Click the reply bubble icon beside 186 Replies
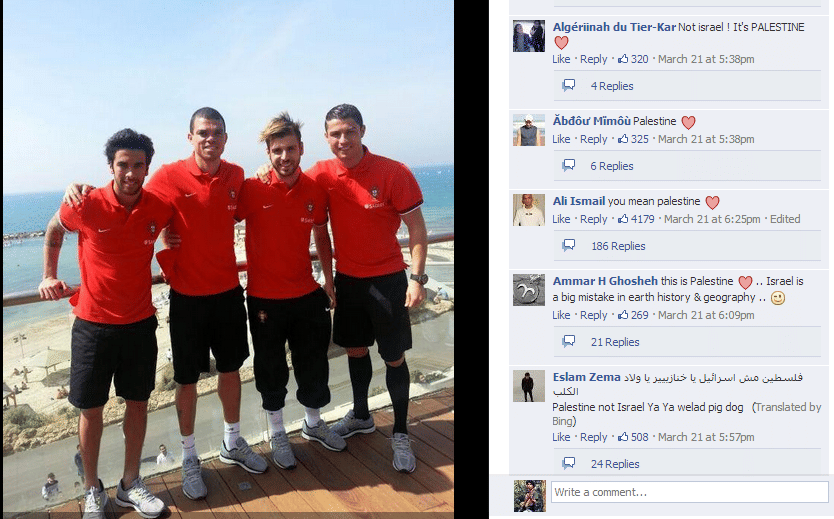Image resolution: width=834 pixels, height=519 pixels. pyautogui.click(x=569, y=245)
